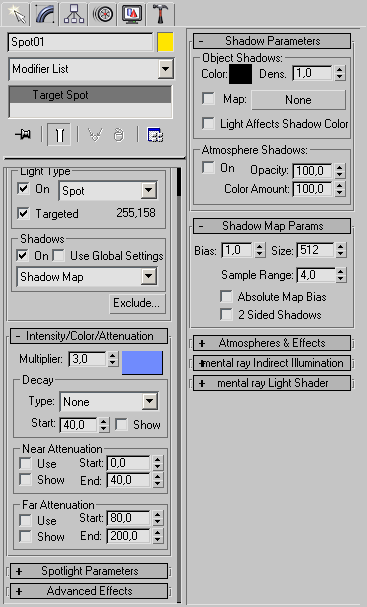Click the Opacity spinner arrows
367x607 pixels.
click(340, 170)
